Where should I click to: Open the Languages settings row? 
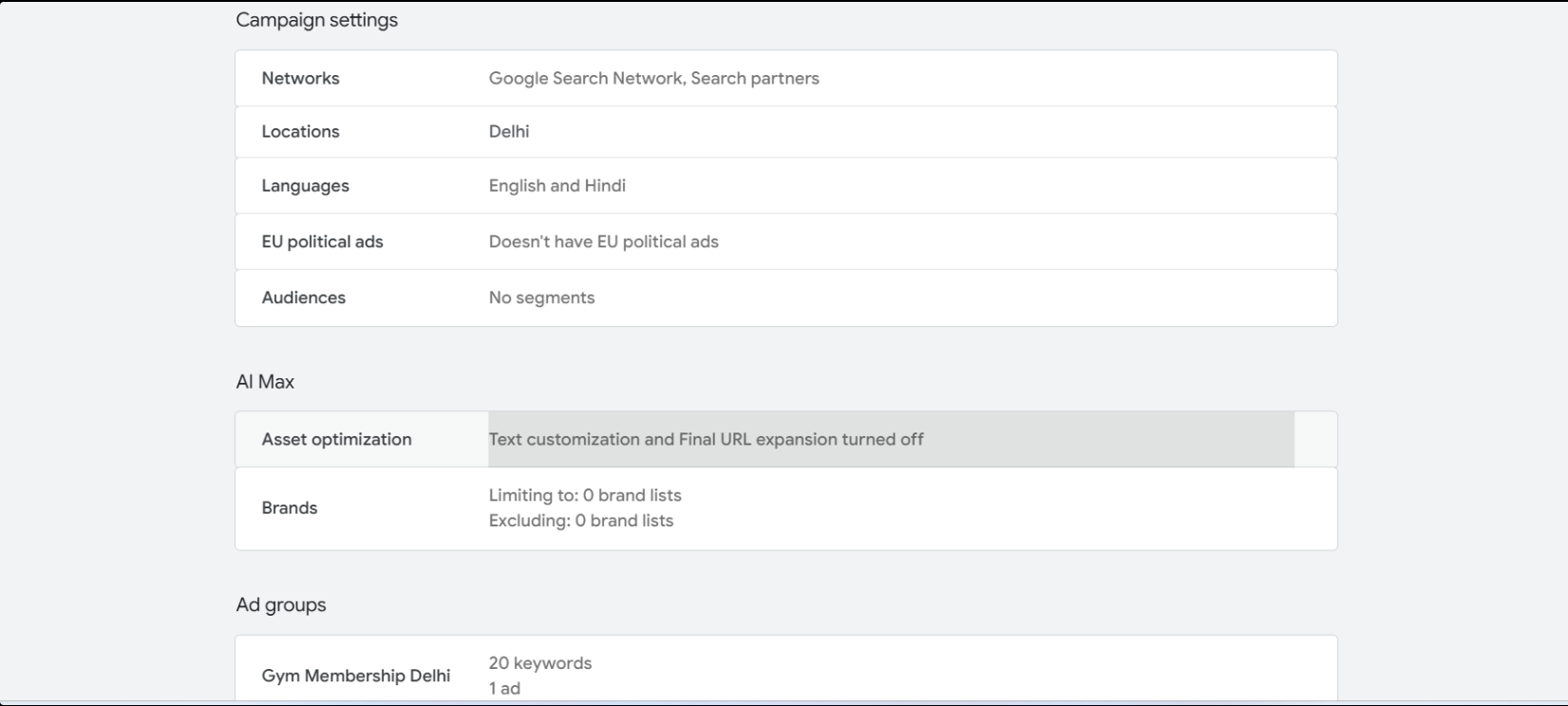coord(786,186)
